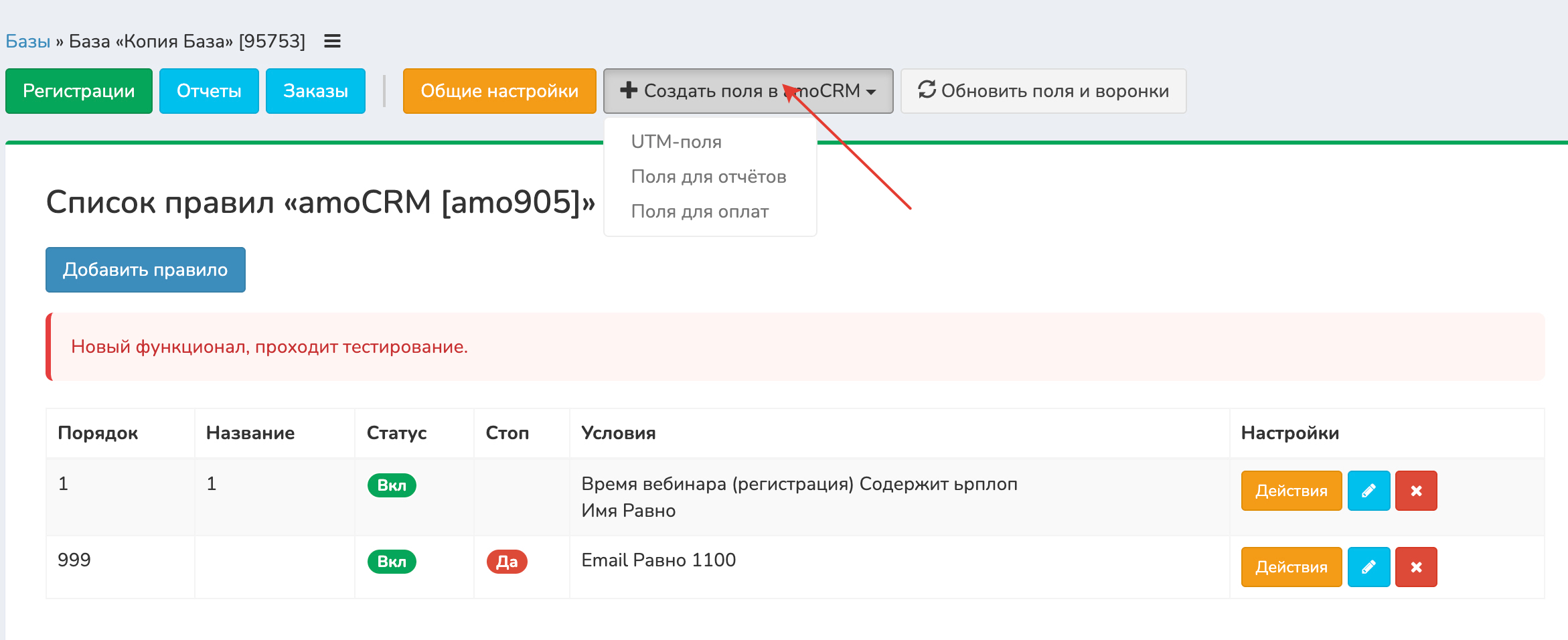Image resolution: width=1568 pixels, height=640 pixels.
Task: Open Действия dropdown for rule 999
Action: click(x=1291, y=567)
